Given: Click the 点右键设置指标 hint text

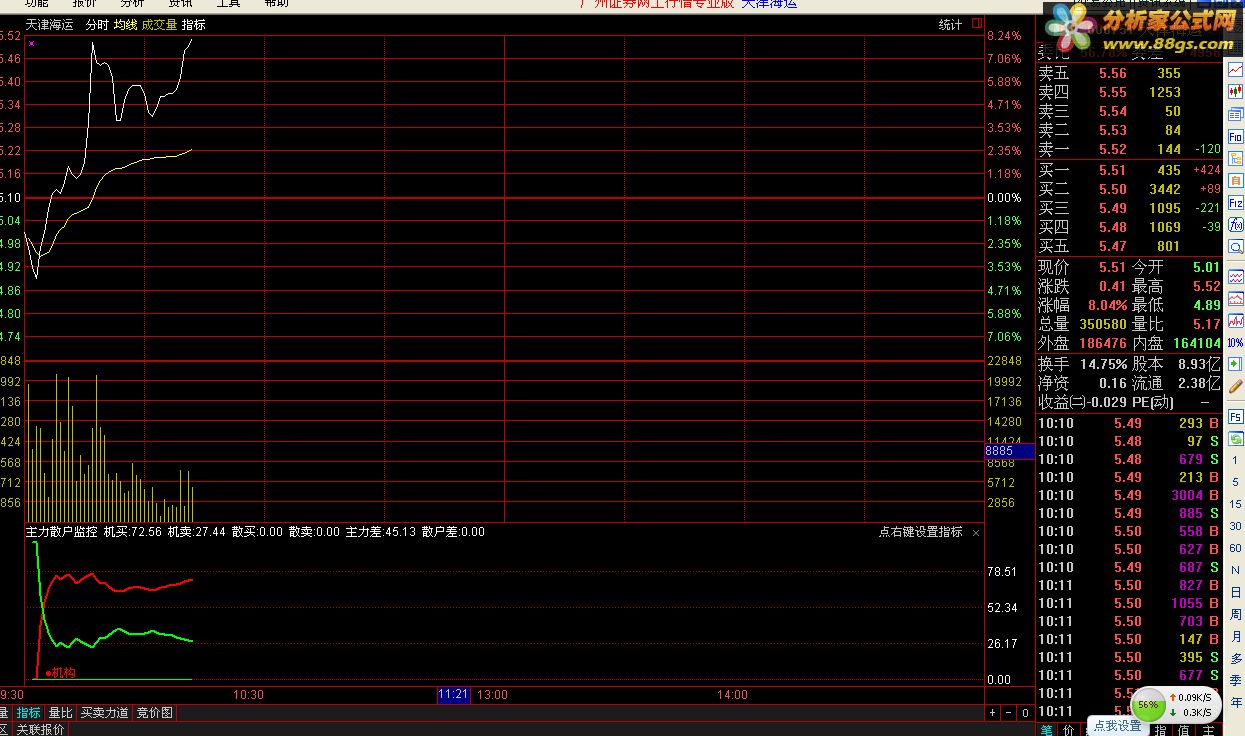Looking at the screenshot, I should click(920, 532).
